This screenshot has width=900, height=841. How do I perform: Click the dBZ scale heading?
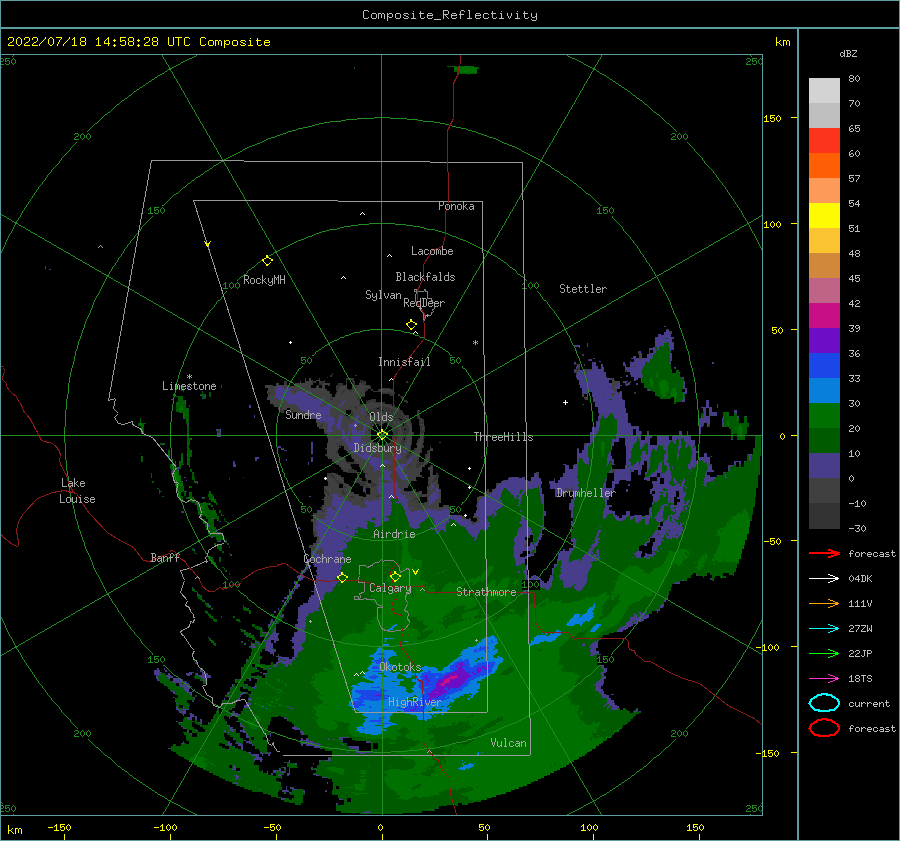point(848,53)
